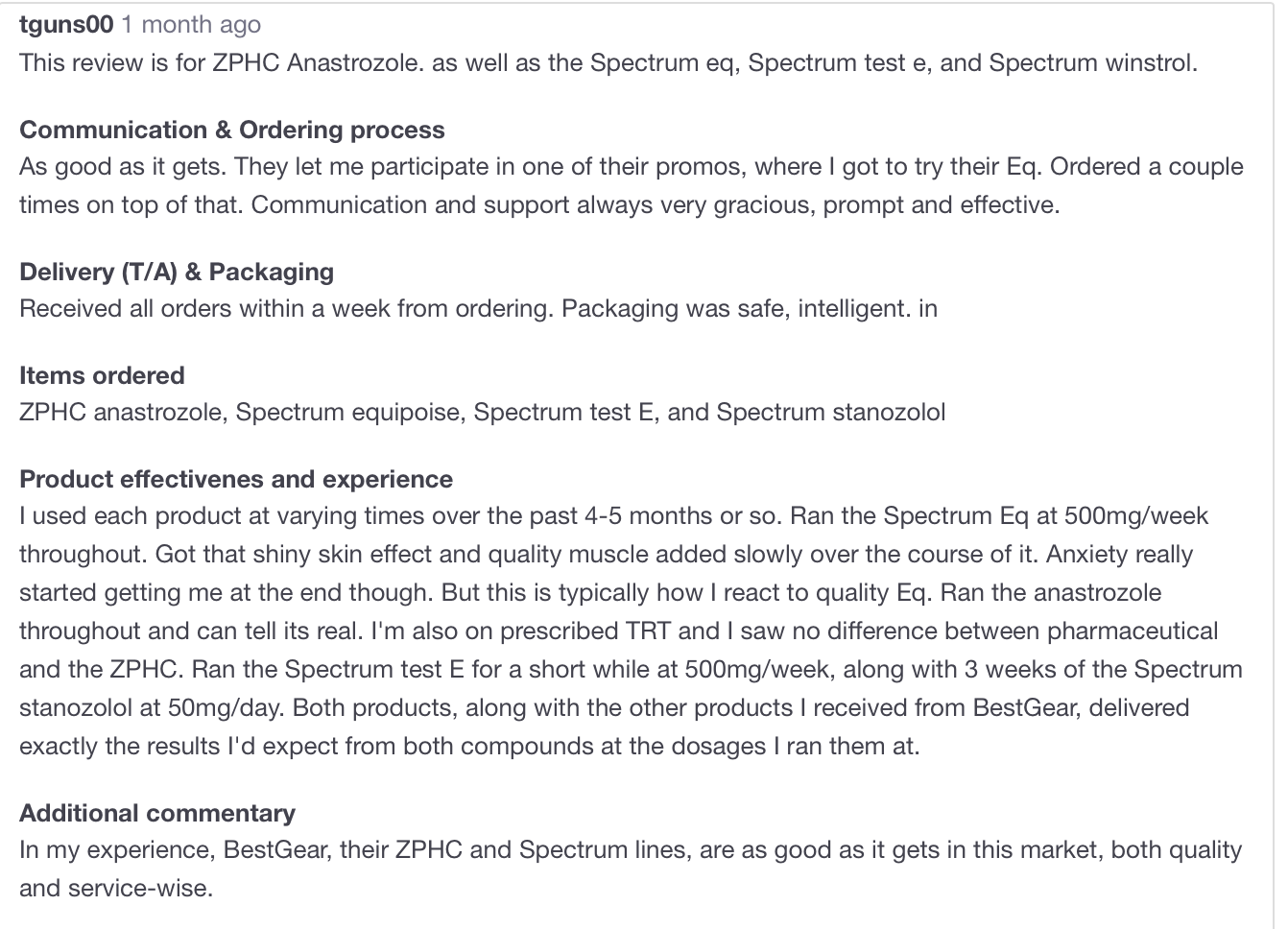Click the line starting 'and the ZPHC. Ran the Spectrum'
1288x929 pixels.
pyautogui.click(x=632, y=670)
